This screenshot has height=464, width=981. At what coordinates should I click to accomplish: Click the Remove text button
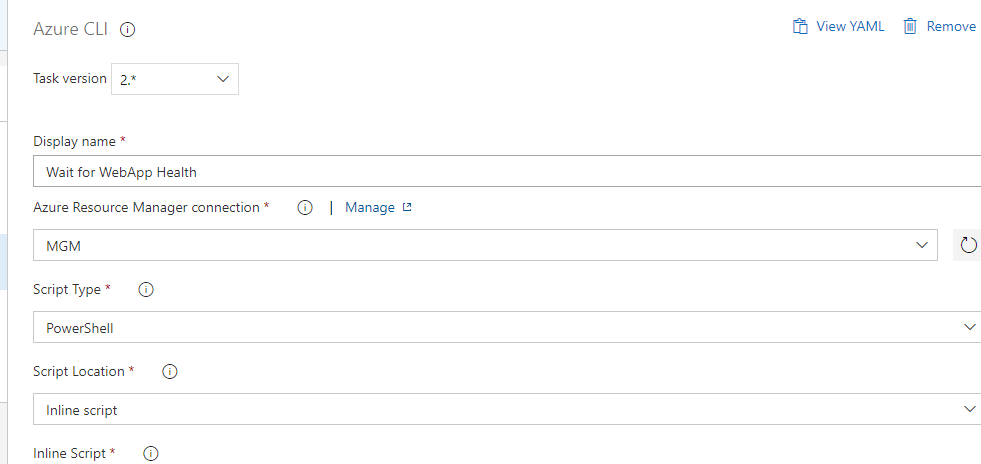(951, 26)
